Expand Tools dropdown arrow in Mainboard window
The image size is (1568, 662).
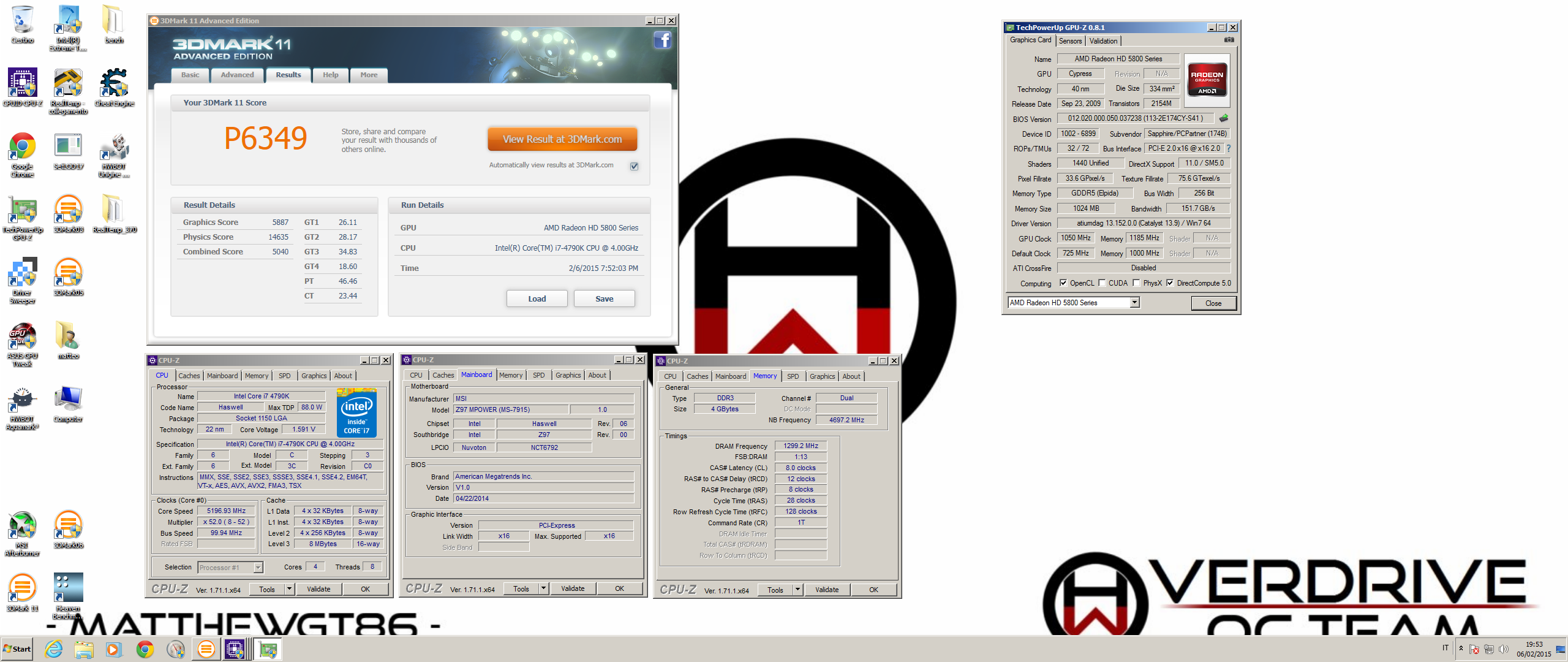click(543, 588)
